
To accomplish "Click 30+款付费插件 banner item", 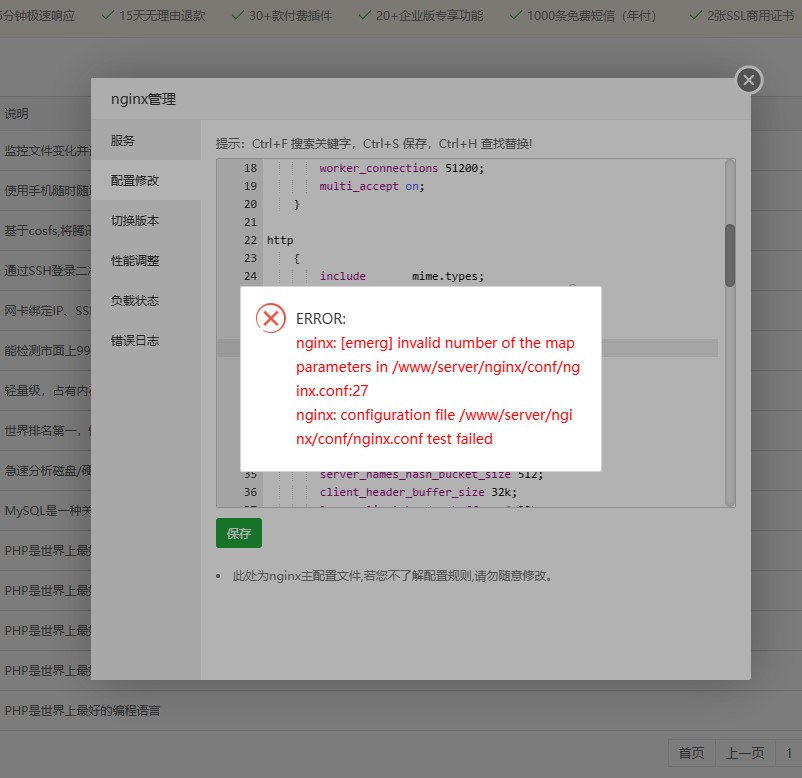I will point(282,16).
